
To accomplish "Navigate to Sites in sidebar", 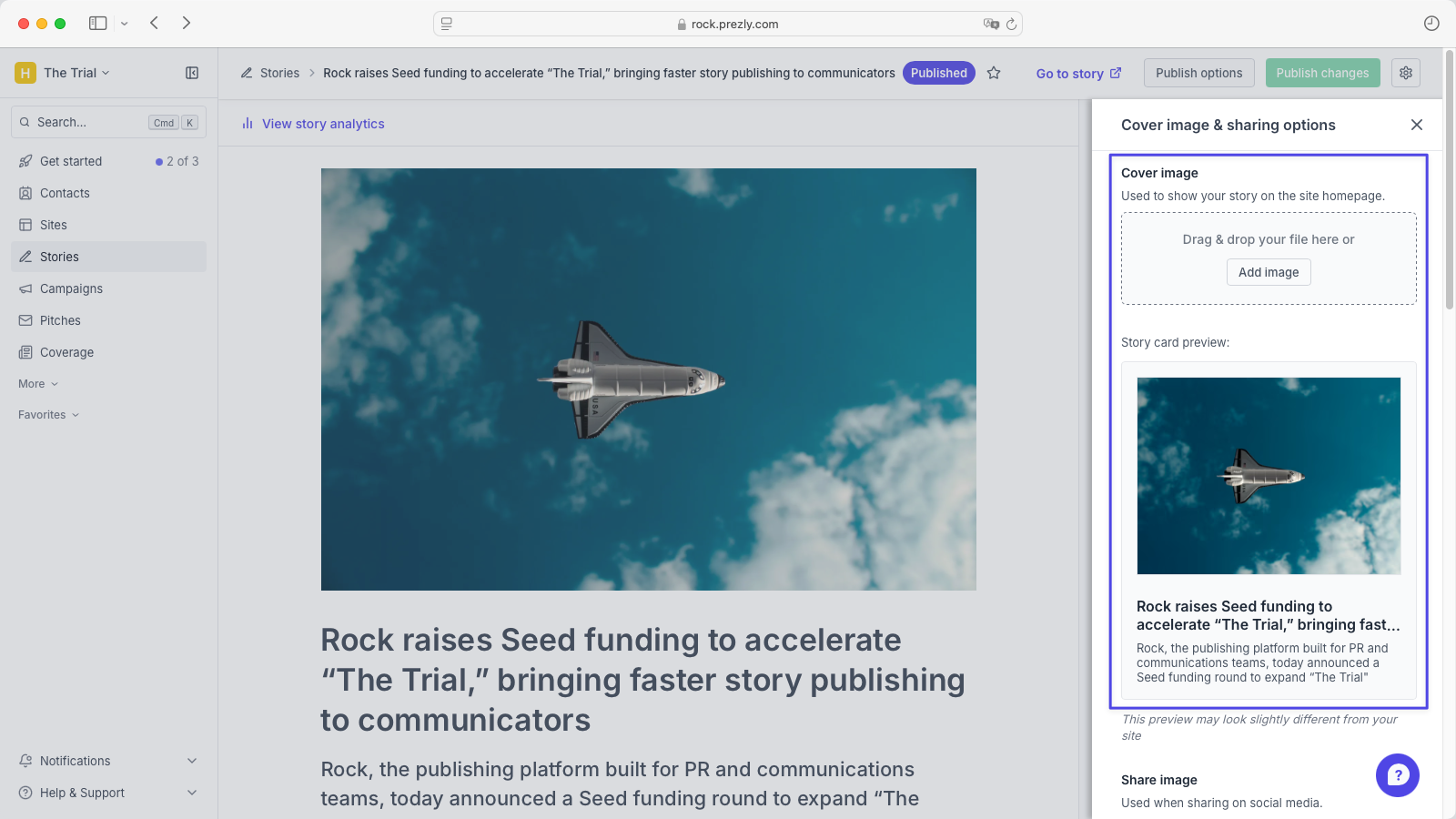I will click(54, 225).
